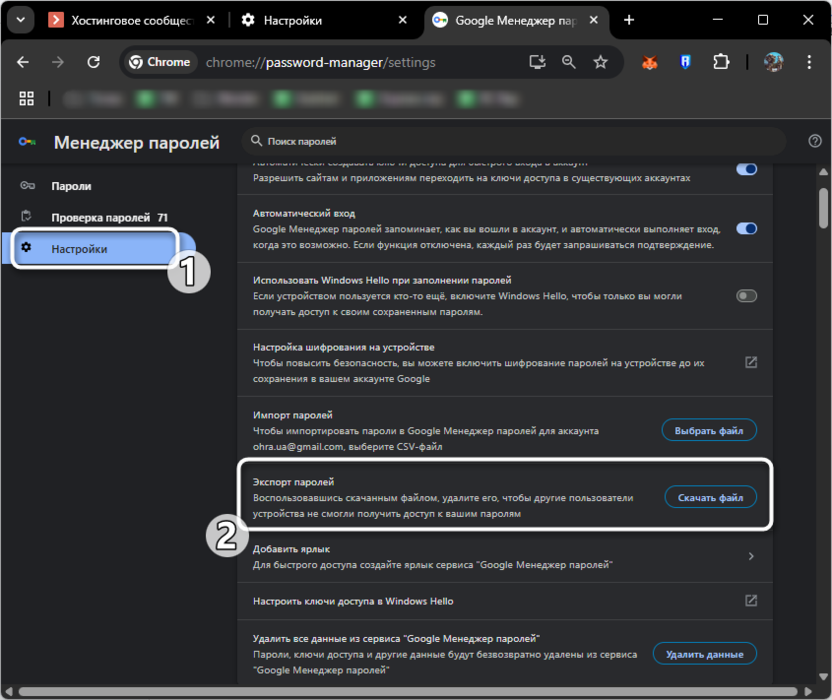Click the Импорт паролей title text

(x=292, y=415)
